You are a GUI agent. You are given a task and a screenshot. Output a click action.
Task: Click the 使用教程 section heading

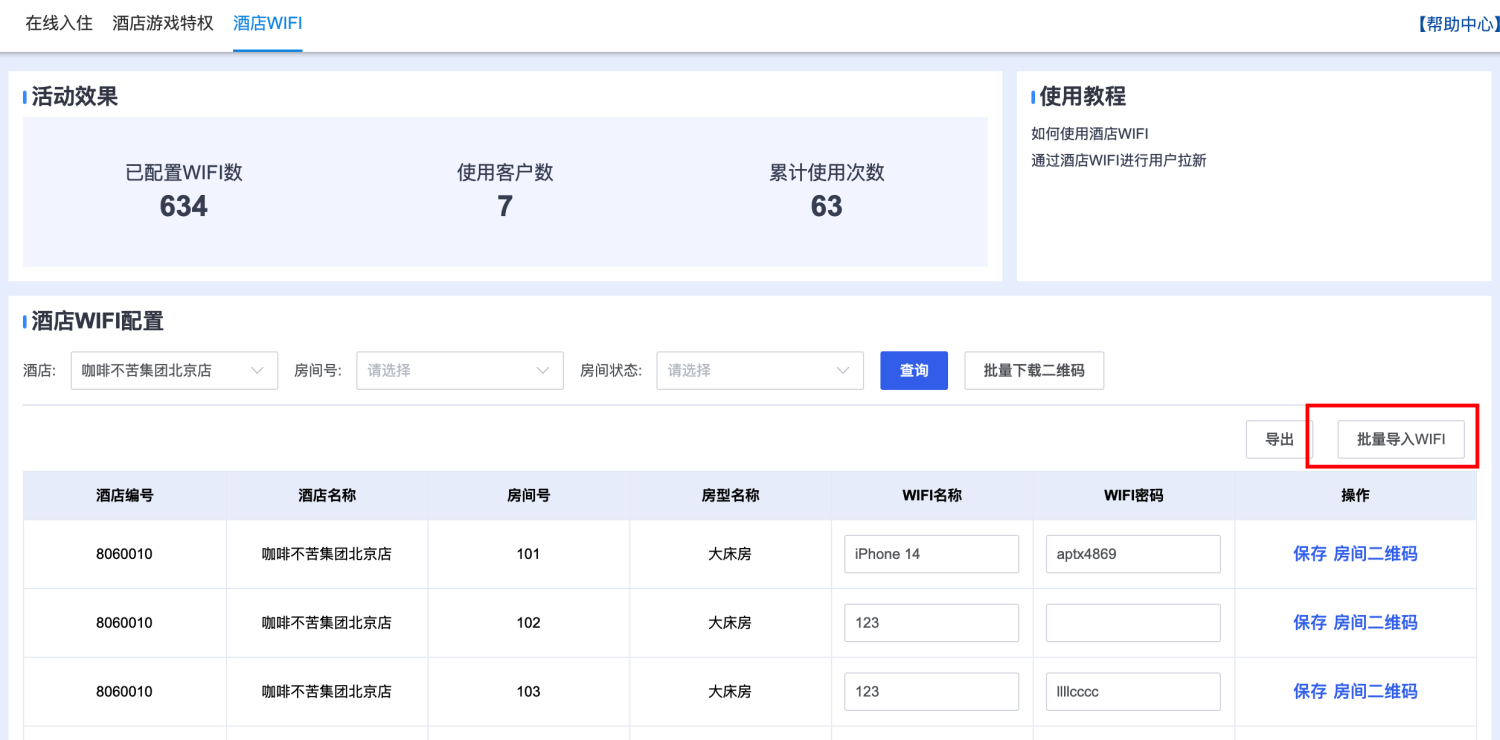pos(1083,96)
